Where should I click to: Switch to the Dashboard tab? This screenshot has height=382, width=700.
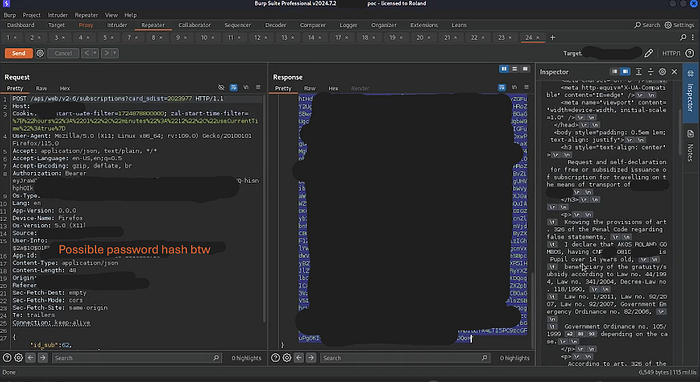coord(21,25)
